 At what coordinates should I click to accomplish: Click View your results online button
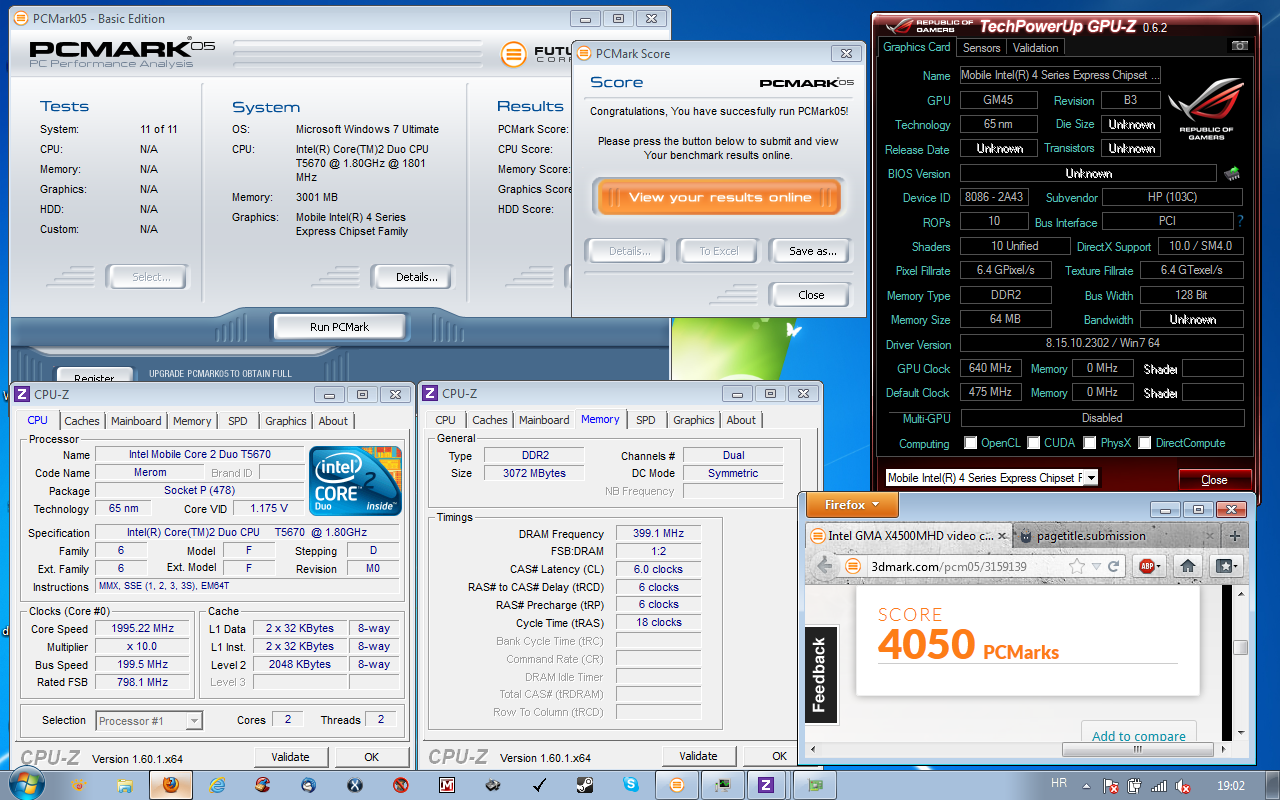point(720,197)
